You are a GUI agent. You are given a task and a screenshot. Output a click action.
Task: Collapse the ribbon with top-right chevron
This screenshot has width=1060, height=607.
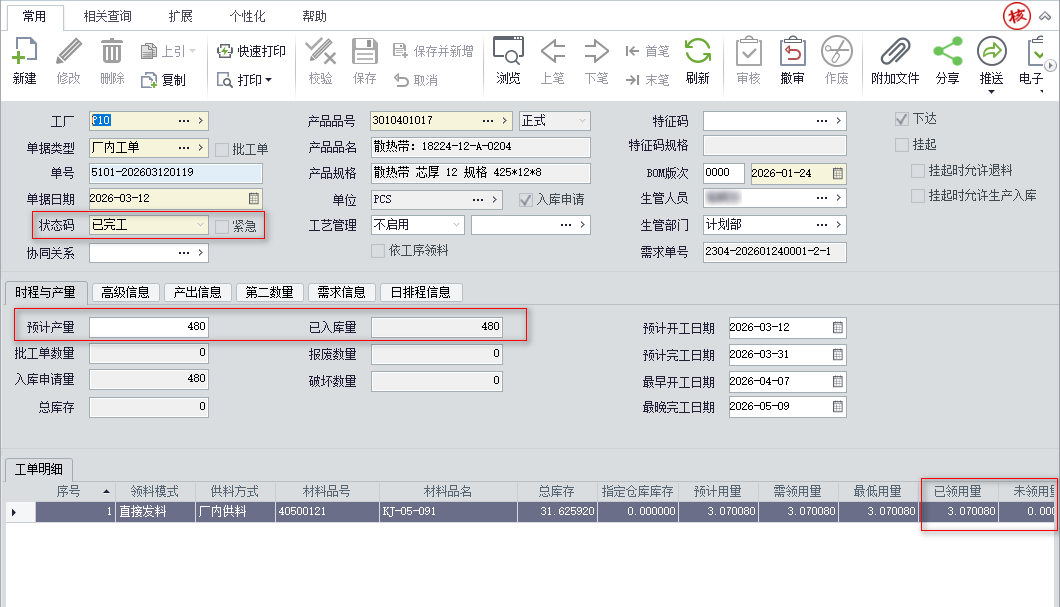[1045, 16]
